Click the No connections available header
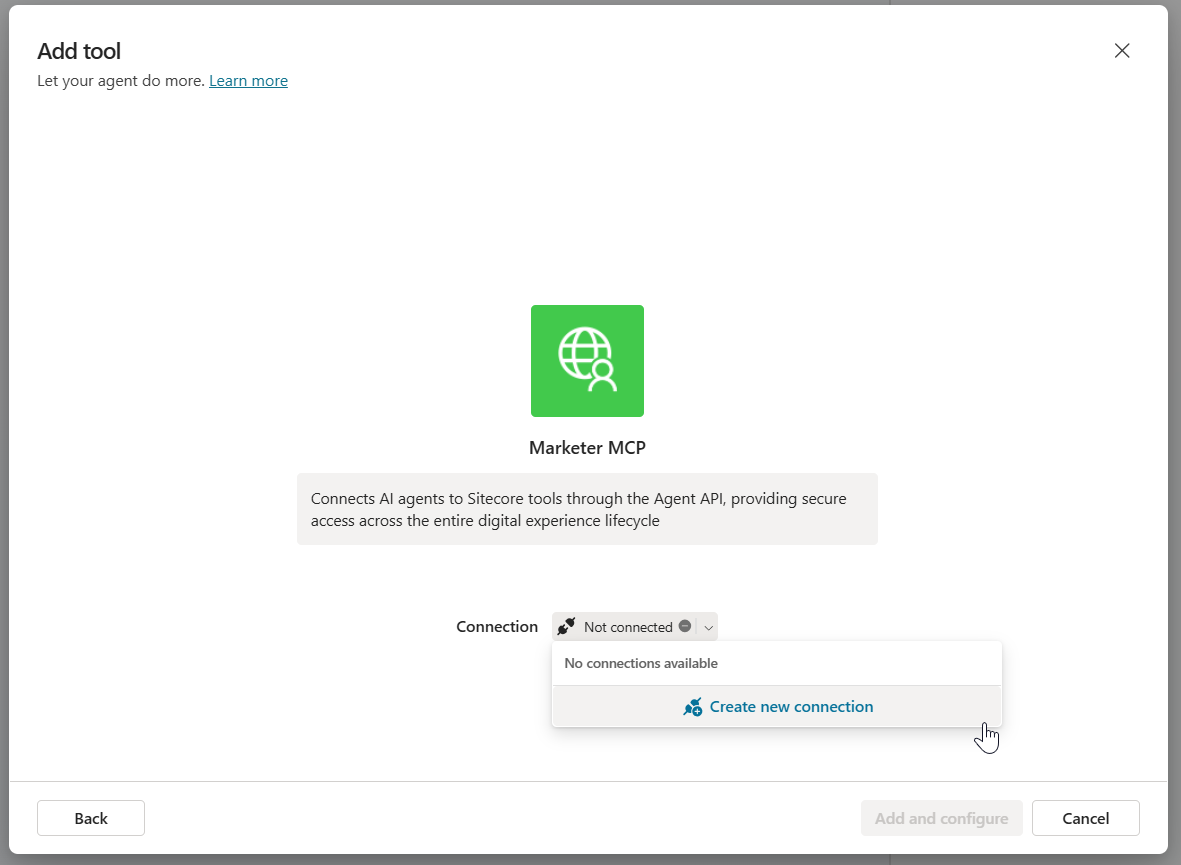The height and width of the screenshot is (865, 1181). (x=641, y=663)
